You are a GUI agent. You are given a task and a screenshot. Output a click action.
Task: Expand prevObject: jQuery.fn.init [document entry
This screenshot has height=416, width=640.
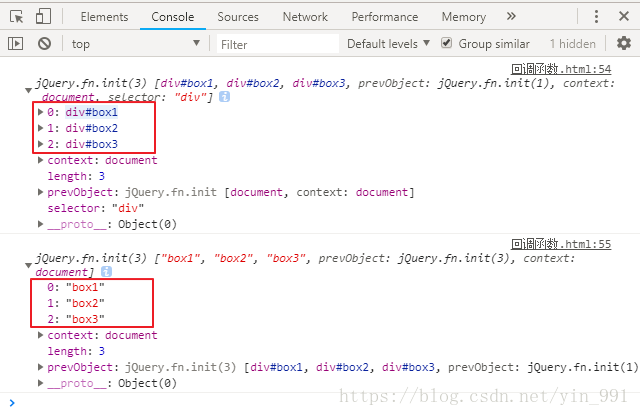pos(40,192)
